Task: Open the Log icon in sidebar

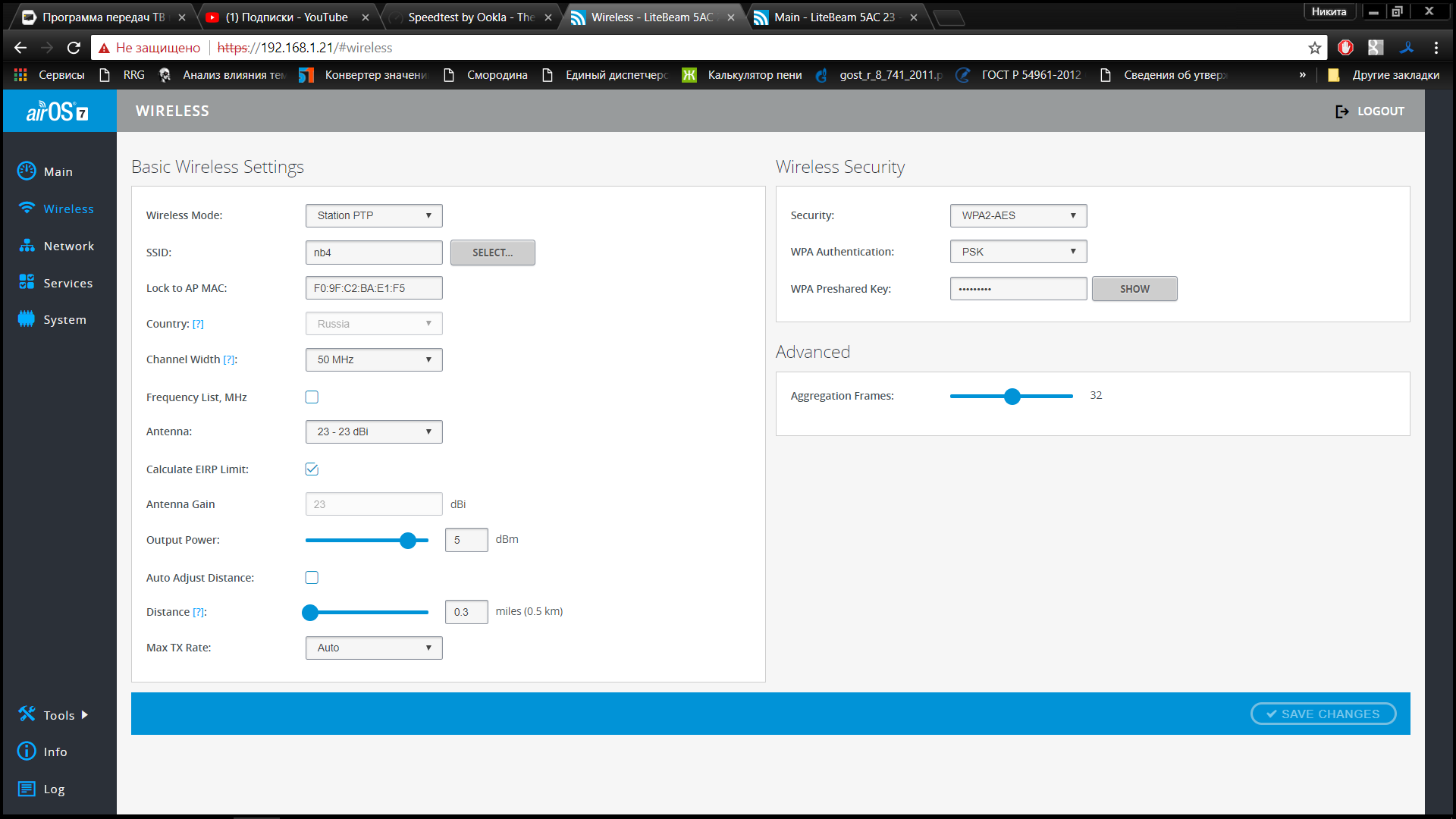Action: 27,789
